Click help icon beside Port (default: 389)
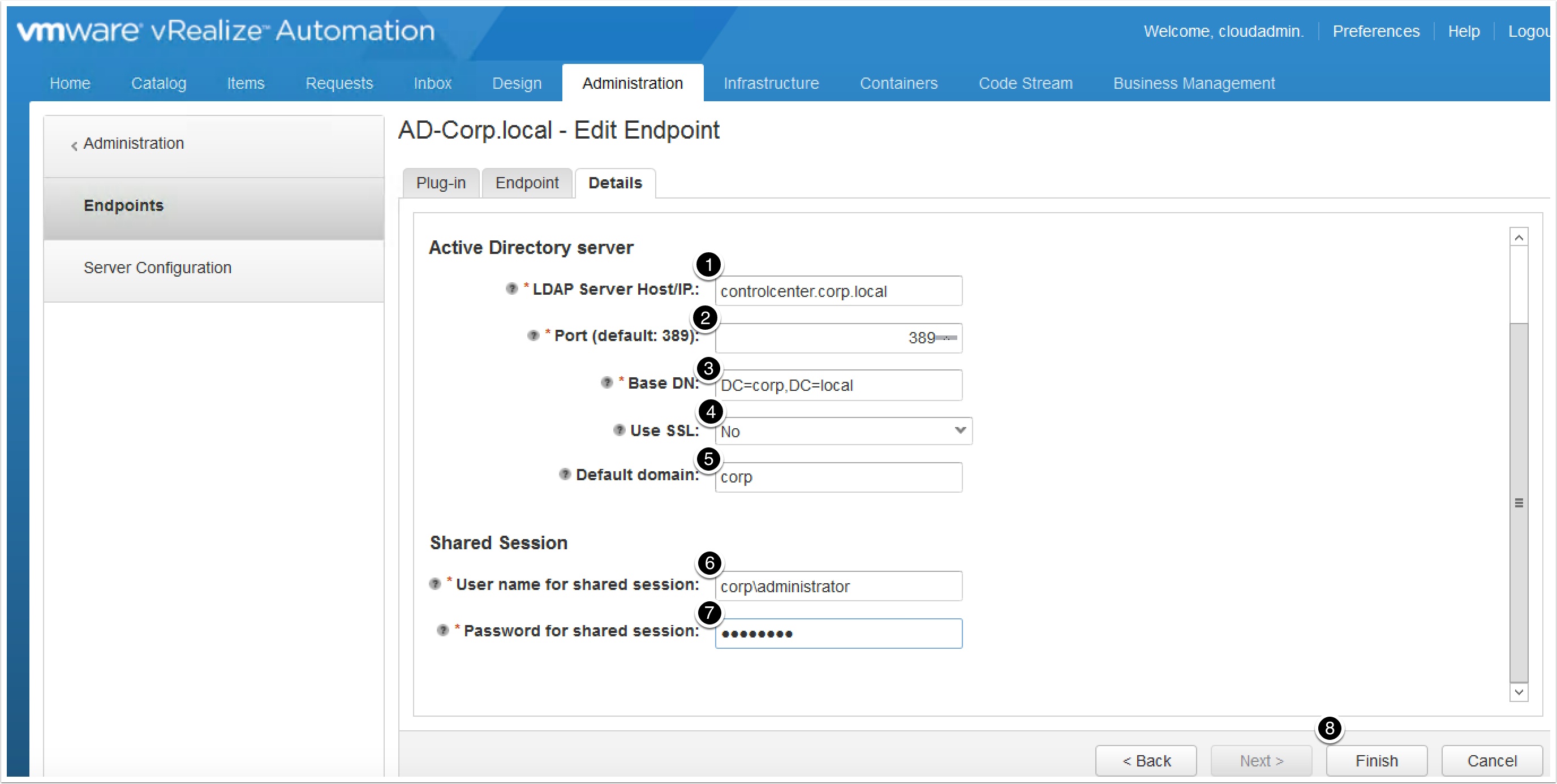Image resolution: width=1557 pixels, height=784 pixels. point(532,335)
